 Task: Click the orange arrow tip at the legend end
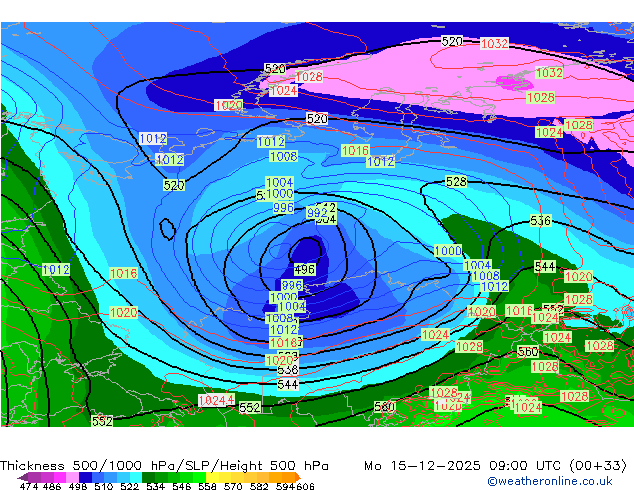[x=298, y=477]
